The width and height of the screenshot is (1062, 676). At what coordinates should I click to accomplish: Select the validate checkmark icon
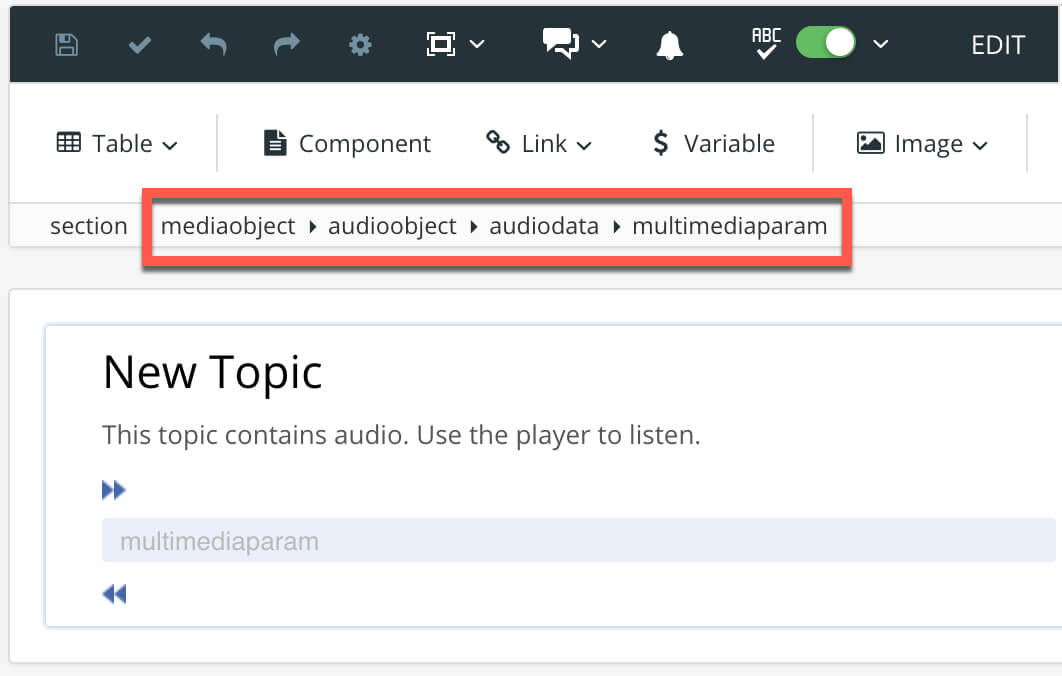click(139, 43)
